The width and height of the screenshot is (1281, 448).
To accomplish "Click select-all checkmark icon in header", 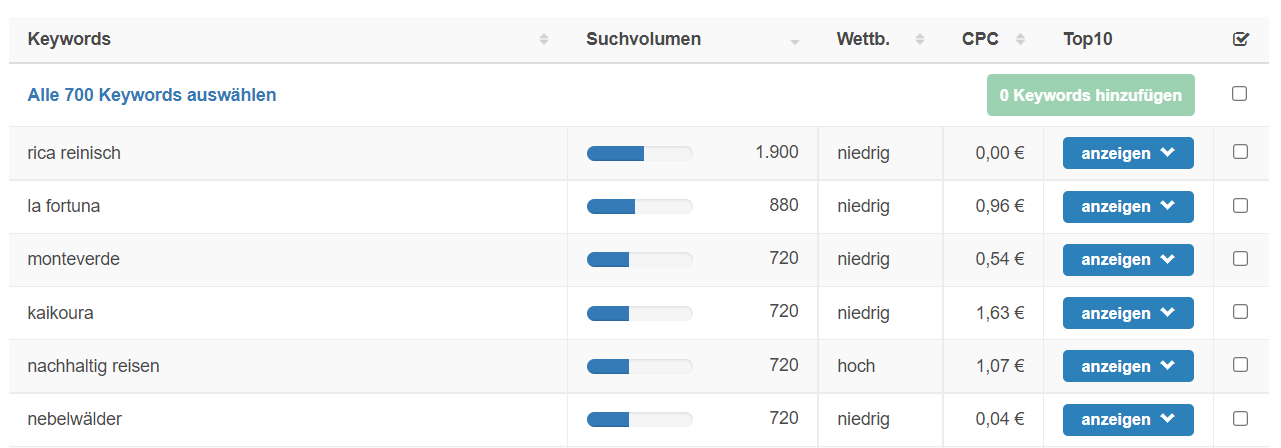I will [x=1241, y=39].
